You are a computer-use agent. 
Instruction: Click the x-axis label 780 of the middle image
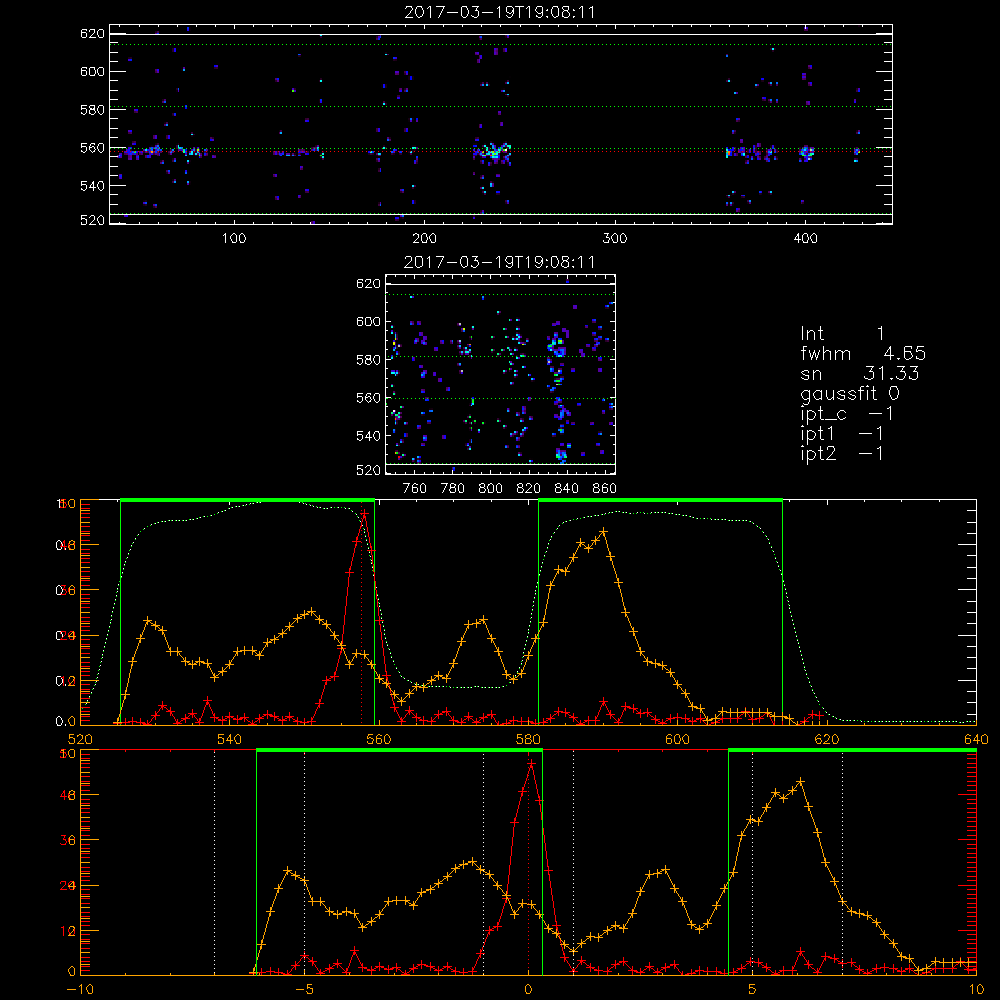[453, 489]
